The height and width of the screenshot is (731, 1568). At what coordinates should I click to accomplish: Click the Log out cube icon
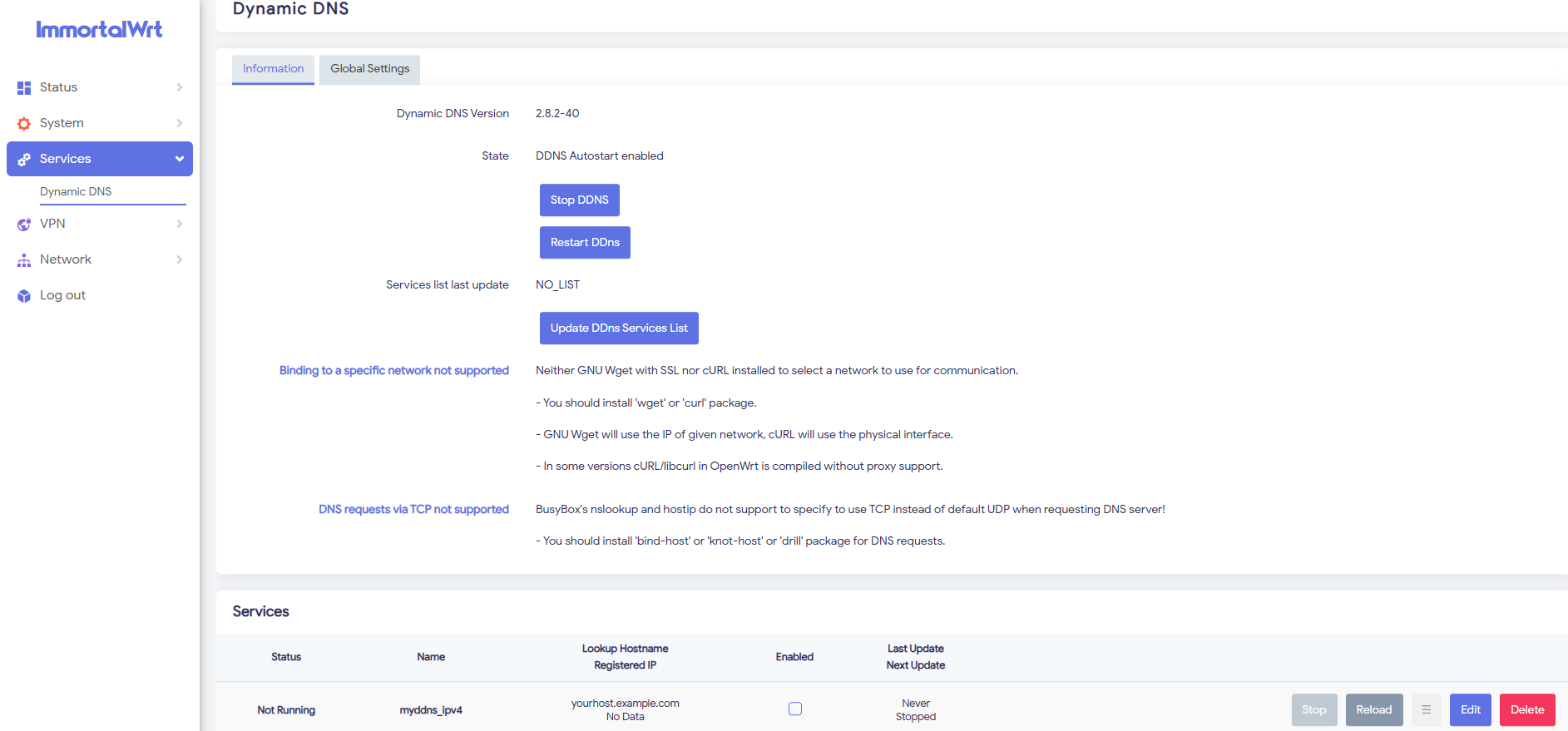pos(24,295)
